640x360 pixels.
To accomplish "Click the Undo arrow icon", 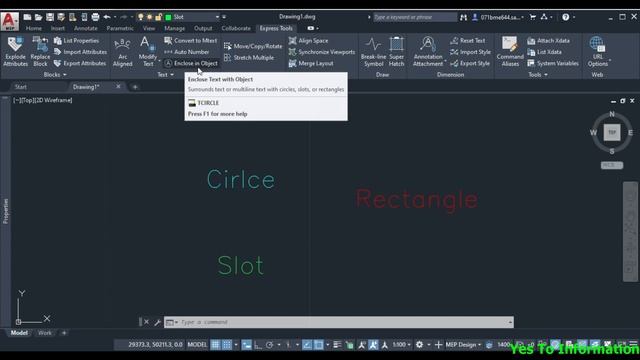I will point(107,17).
